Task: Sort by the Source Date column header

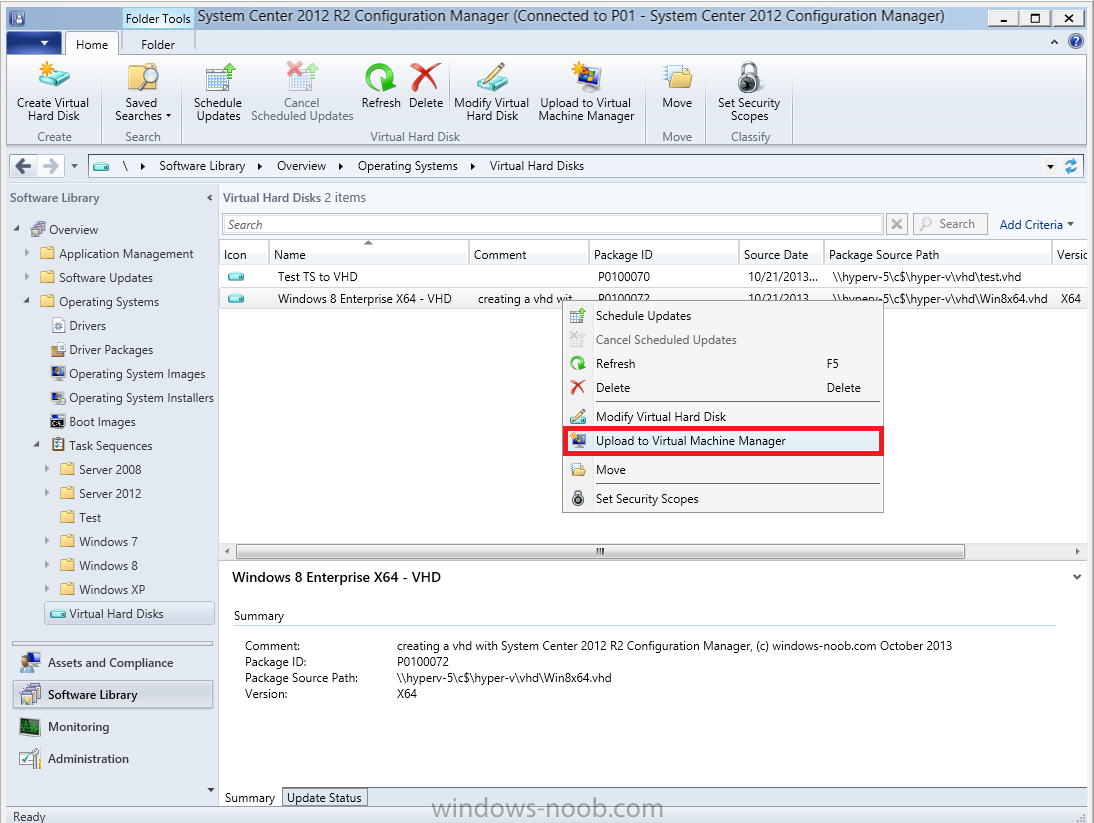Action: (x=781, y=253)
